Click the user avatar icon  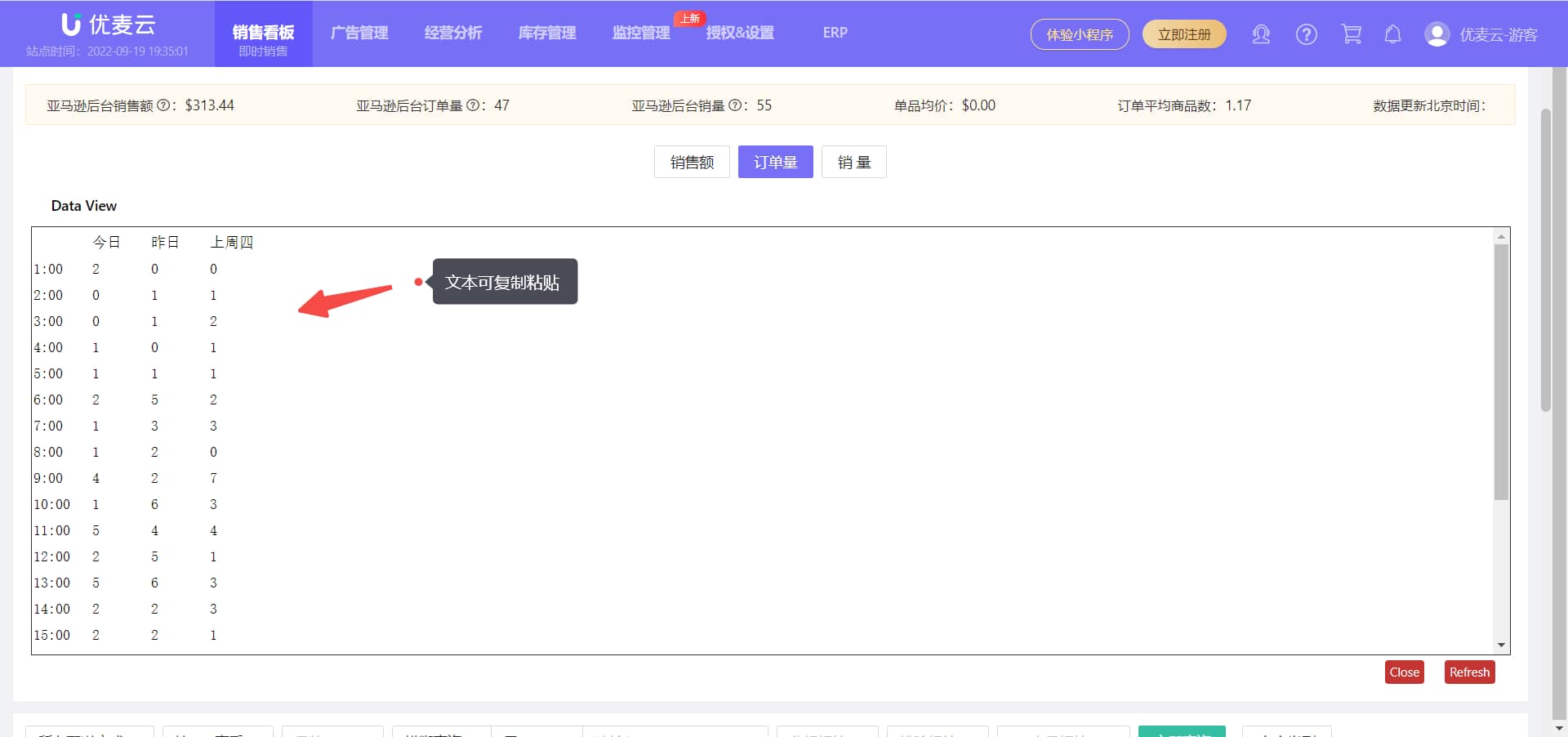[x=1437, y=34]
